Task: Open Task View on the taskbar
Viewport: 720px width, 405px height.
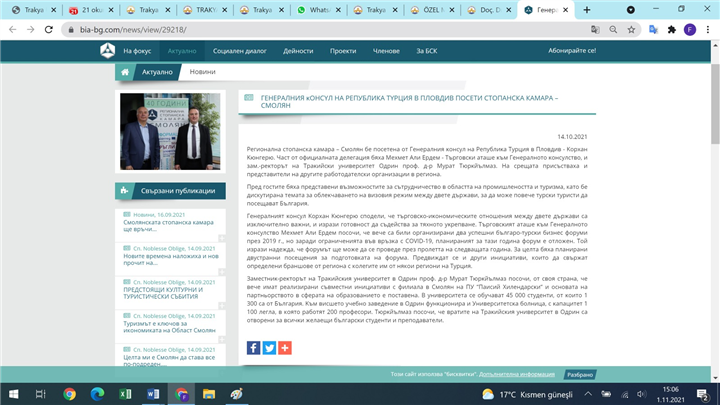Action: [x=40, y=394]
